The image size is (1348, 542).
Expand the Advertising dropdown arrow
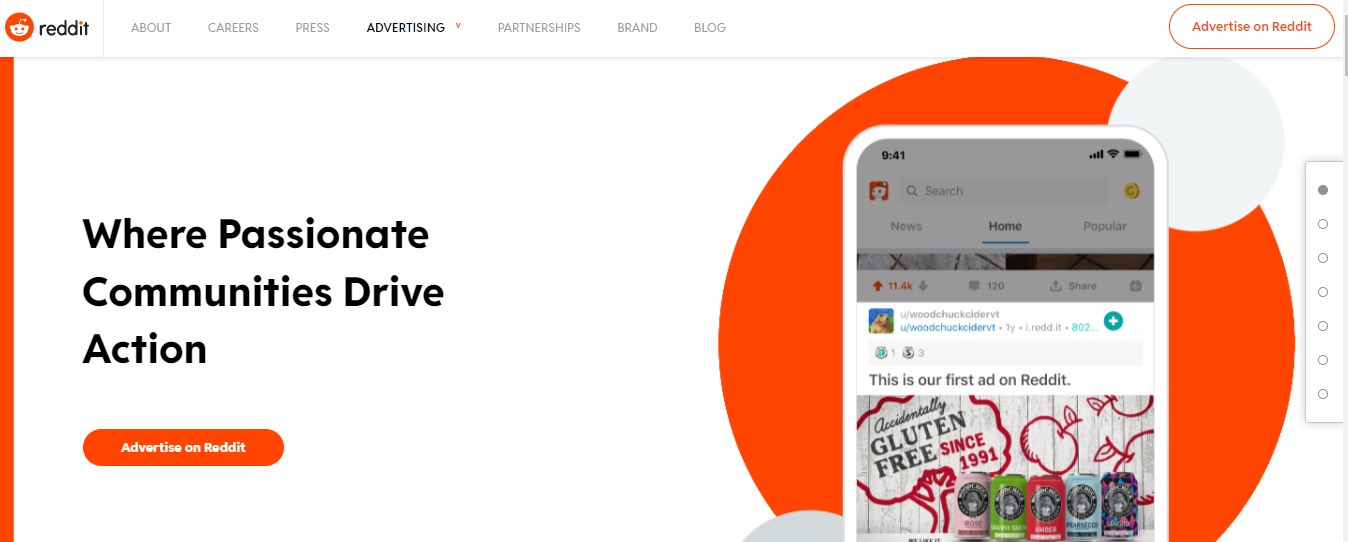pyautogui.click(x=458, y=26)
